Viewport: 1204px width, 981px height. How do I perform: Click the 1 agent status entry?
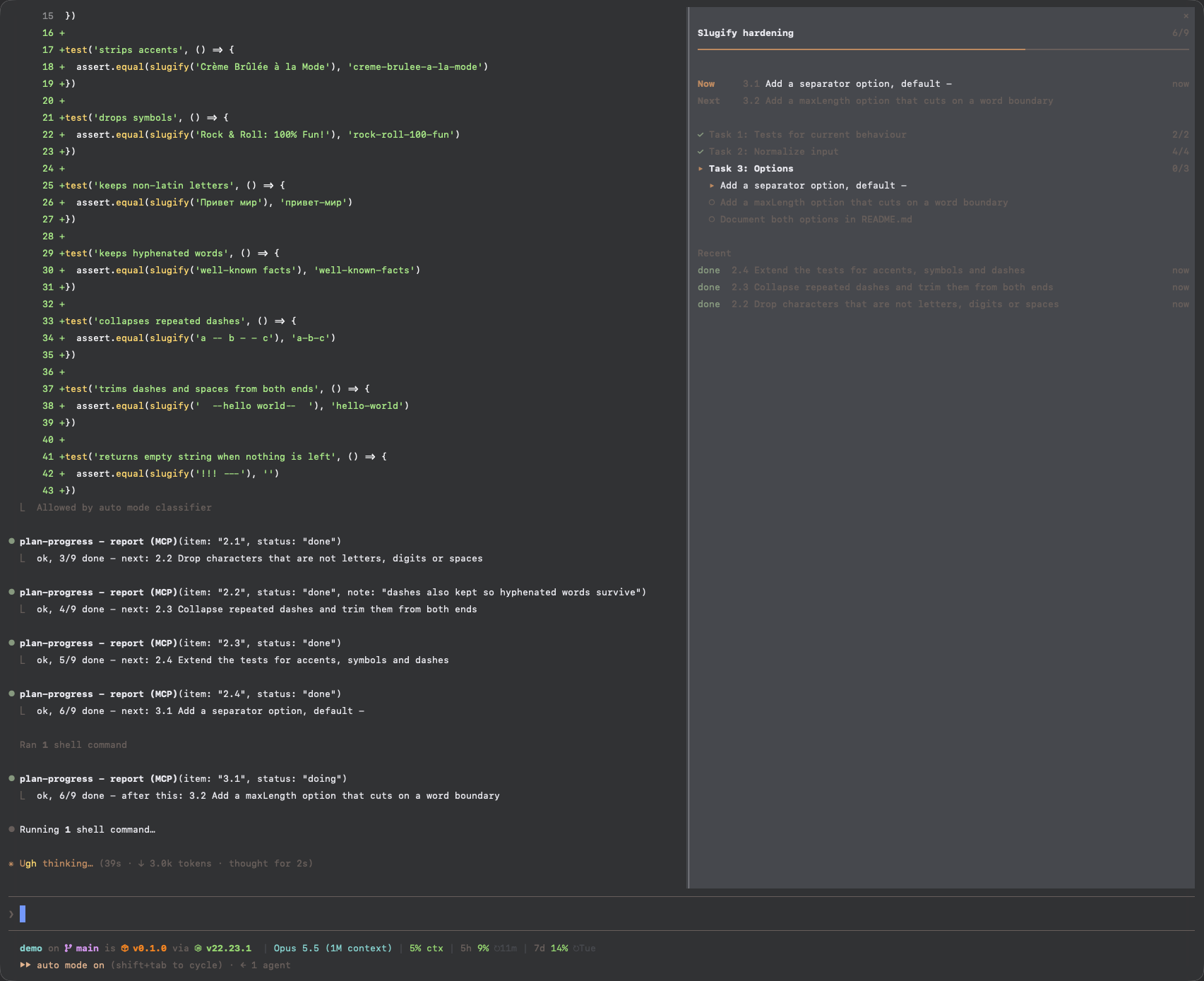[270, 965]
